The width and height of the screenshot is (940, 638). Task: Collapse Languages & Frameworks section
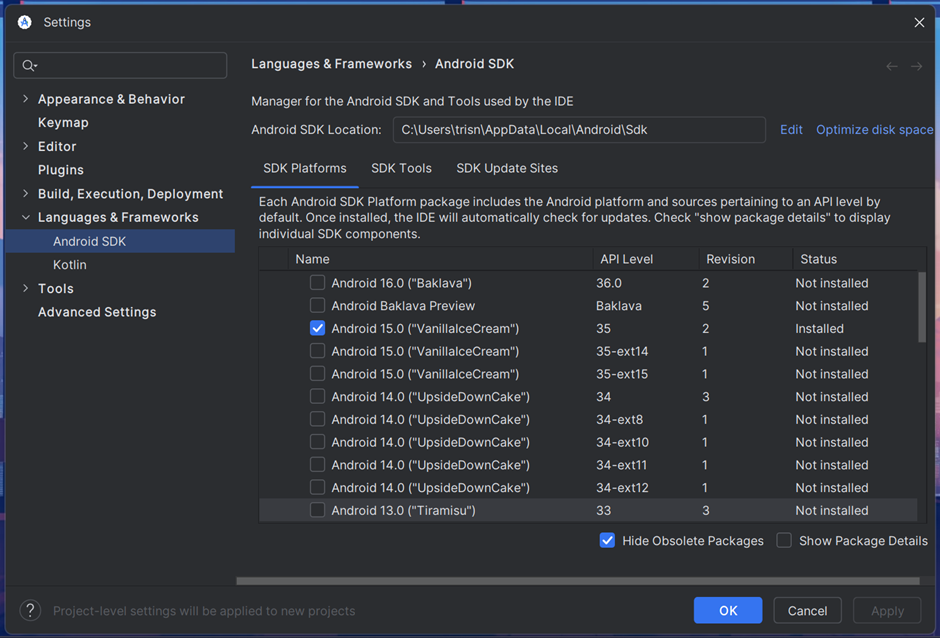coord(25,217)
